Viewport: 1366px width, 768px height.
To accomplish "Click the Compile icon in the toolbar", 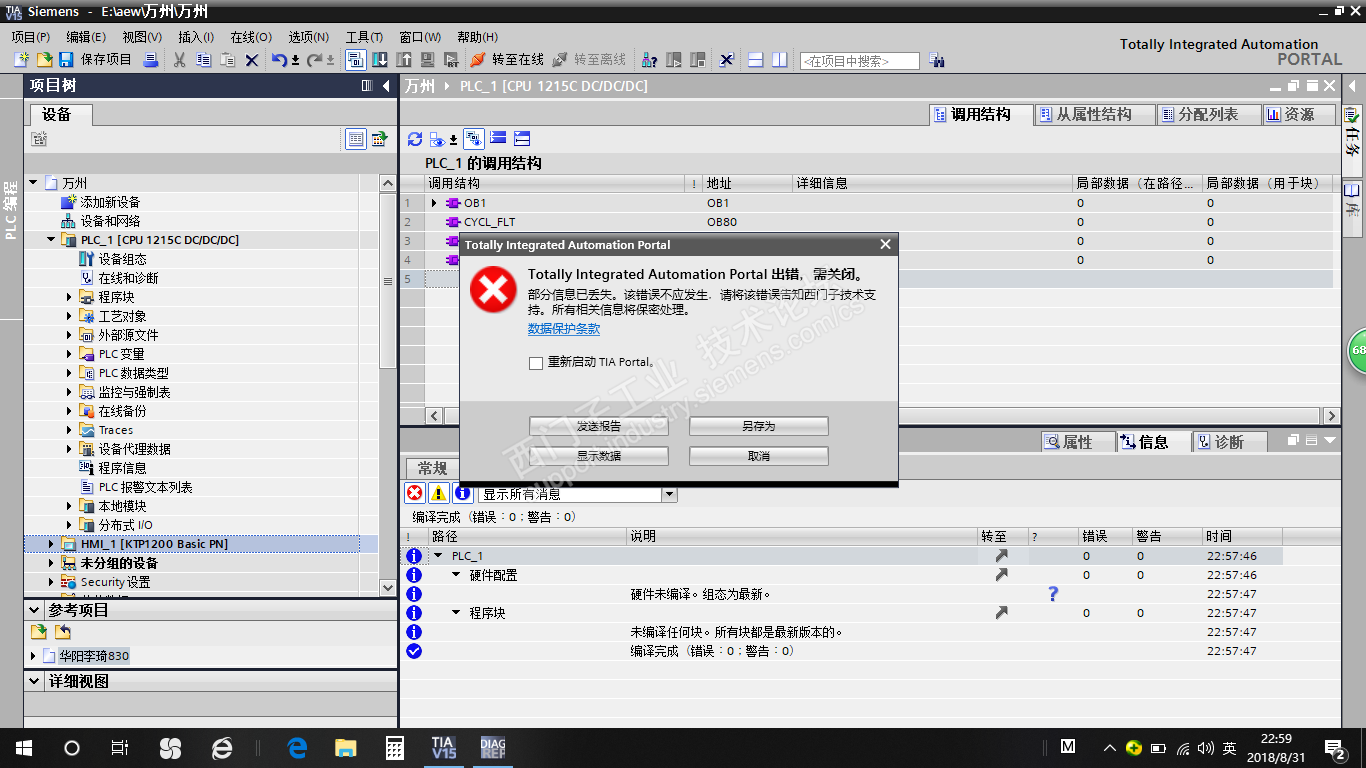I will pyautogui.click(x=356, y=60).
